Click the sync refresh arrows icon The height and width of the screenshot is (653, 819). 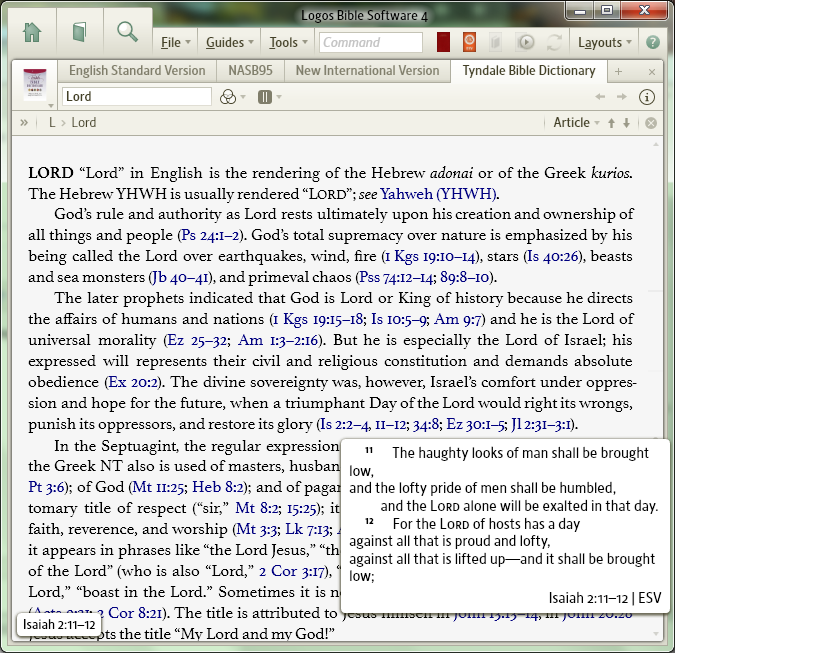coord(554,42)
